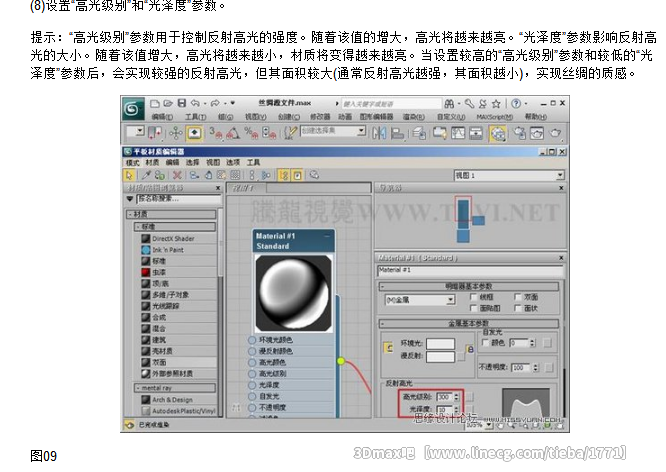The image size is (666, 472).
Task: Toggle the self-illumination 颜色 checkbox
Action: (x=485, y=342)
